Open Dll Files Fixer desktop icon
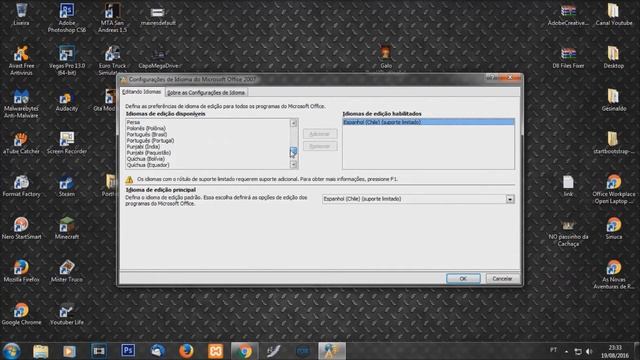The image size is (640, 360). tap(568, 58)
